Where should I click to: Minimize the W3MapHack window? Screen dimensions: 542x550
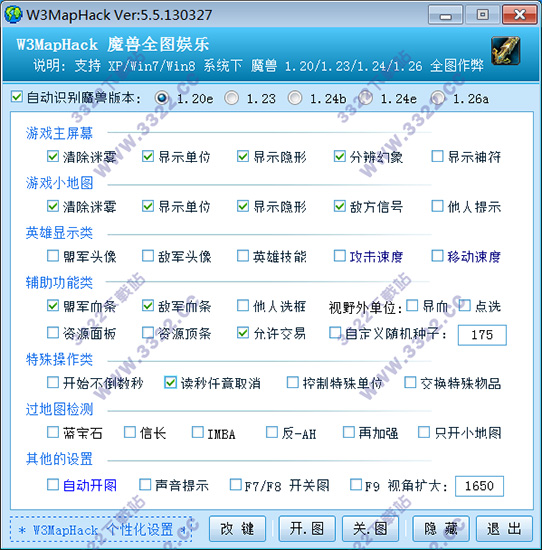click(x=446, y=15)
